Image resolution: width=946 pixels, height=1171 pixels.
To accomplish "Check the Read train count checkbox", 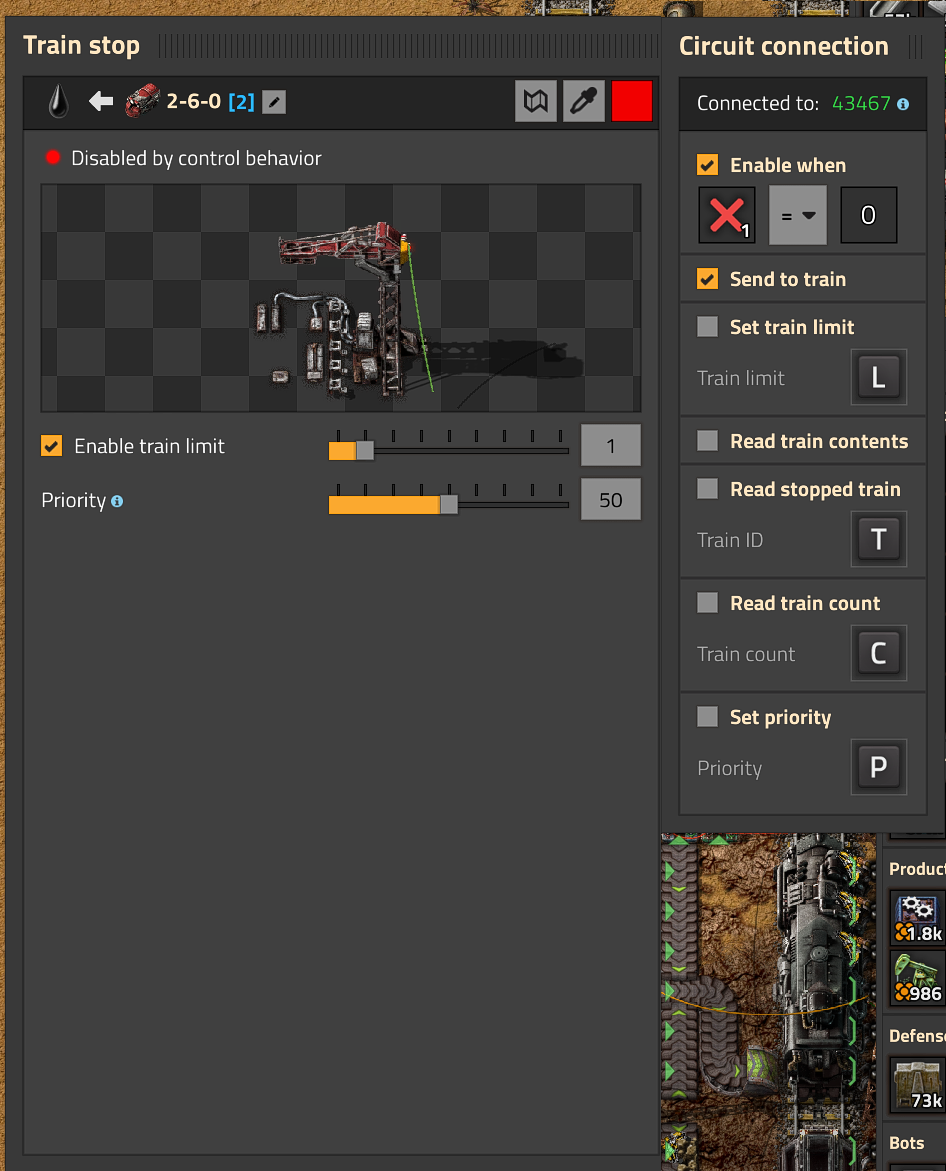I will point(707,603).
